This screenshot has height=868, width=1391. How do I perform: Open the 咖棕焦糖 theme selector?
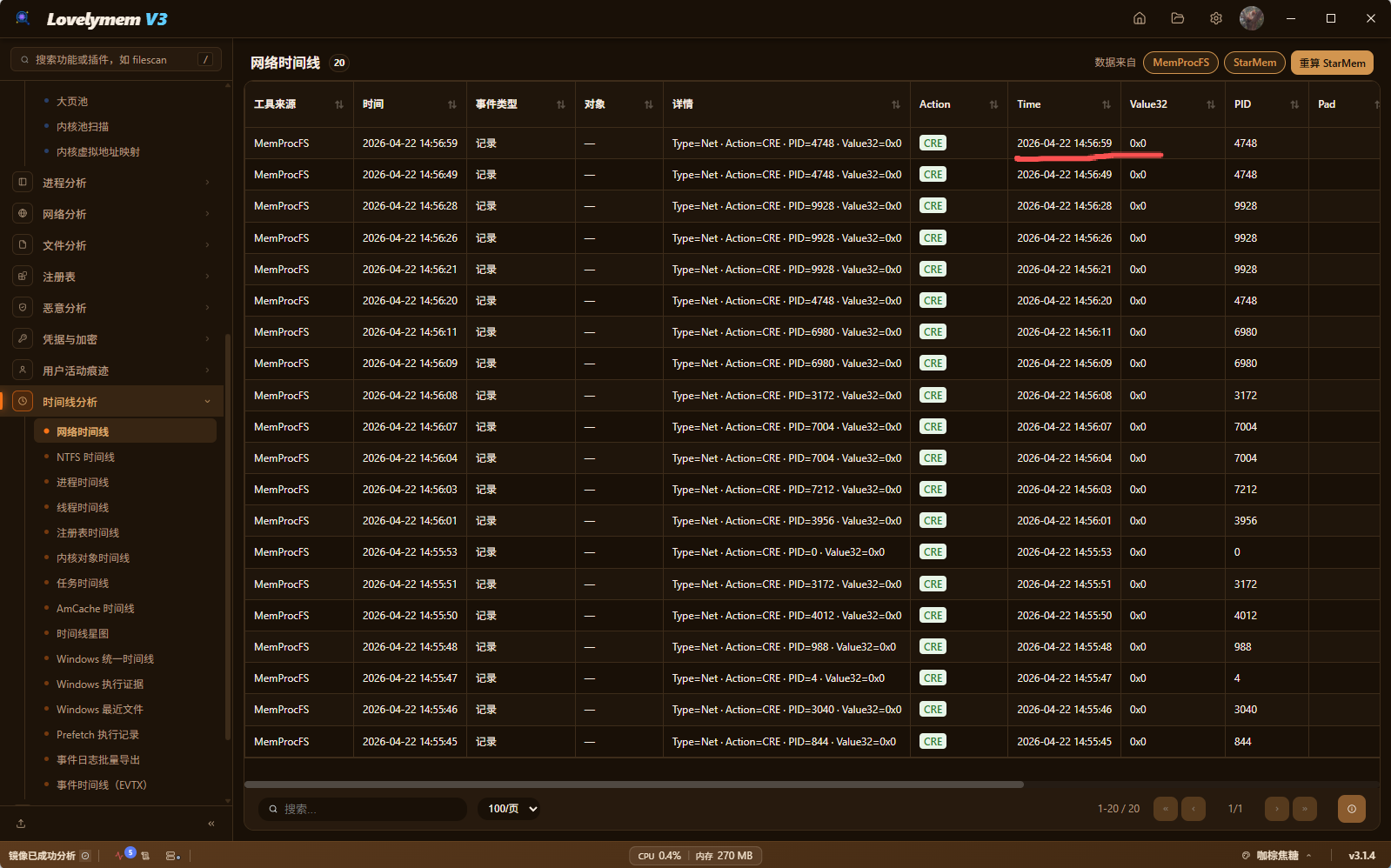[1276, 856]
